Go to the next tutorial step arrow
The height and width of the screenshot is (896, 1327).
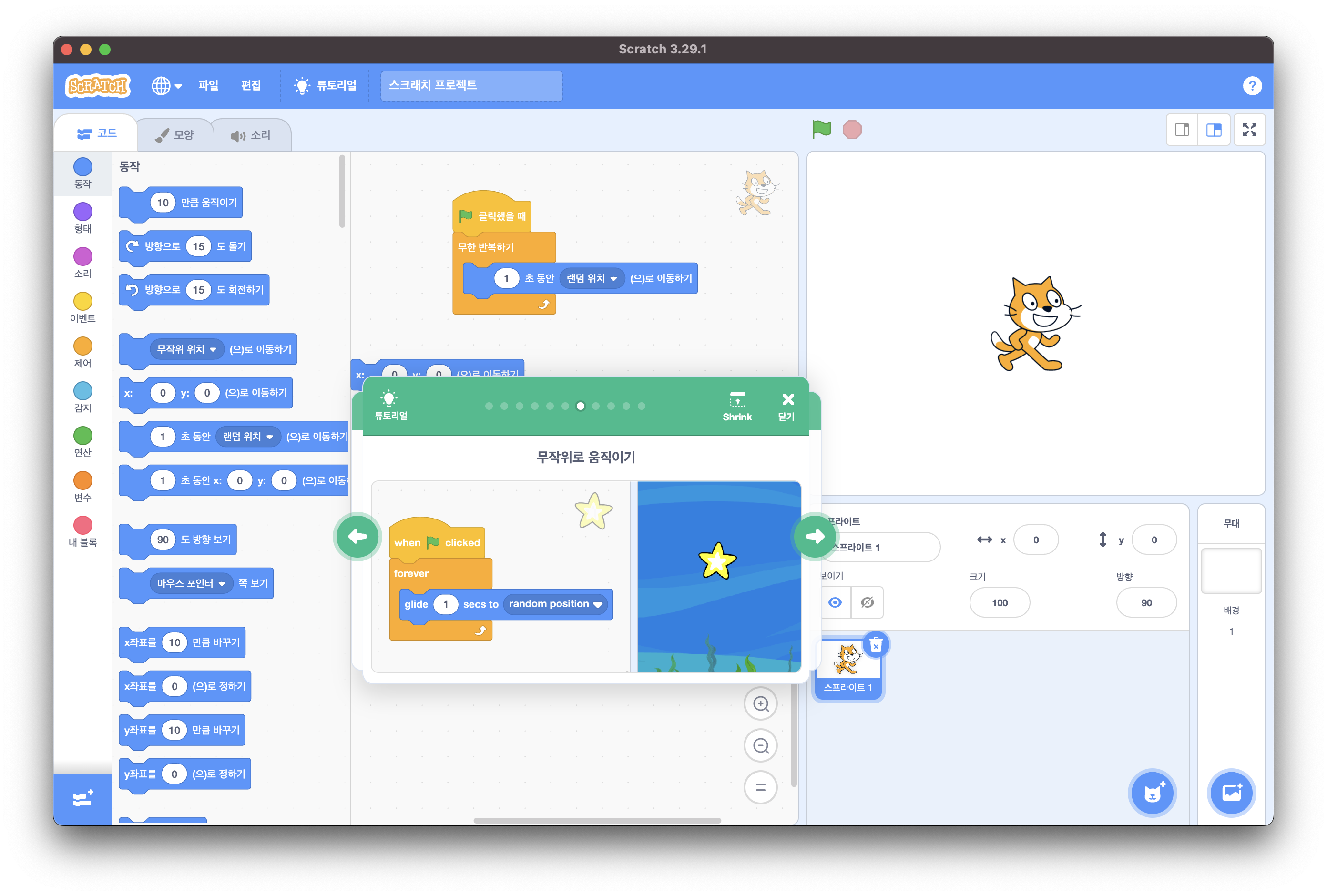pos(814,536)
